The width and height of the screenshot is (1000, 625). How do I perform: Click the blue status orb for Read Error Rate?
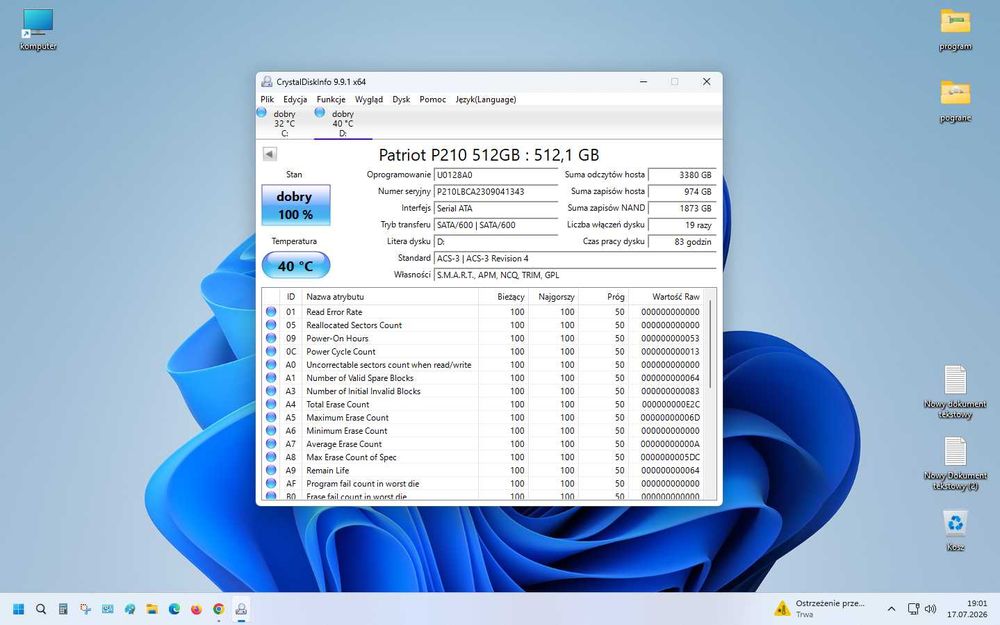tap(271, 312)
